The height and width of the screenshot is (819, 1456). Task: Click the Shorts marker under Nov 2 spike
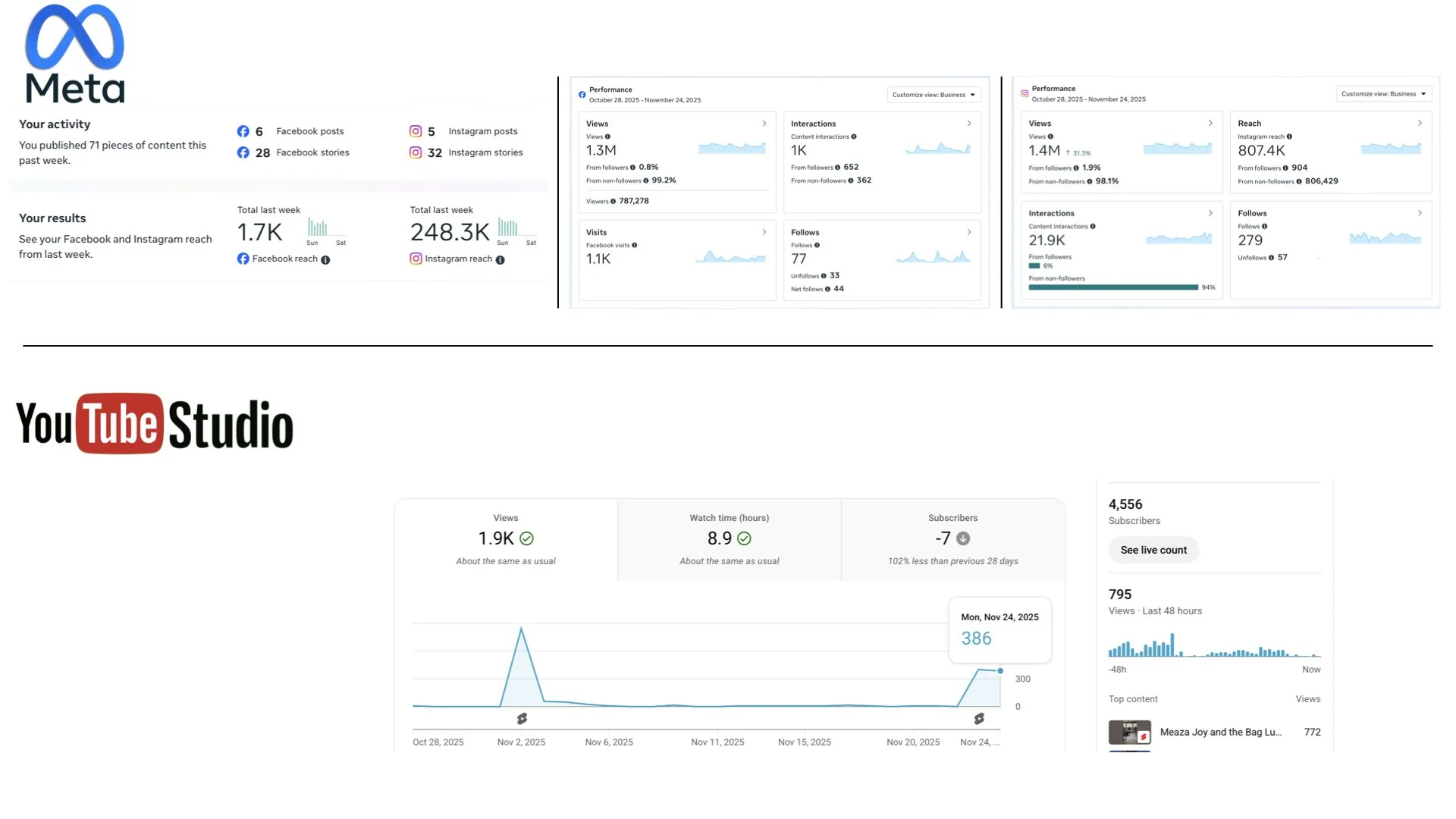[522, 718]
